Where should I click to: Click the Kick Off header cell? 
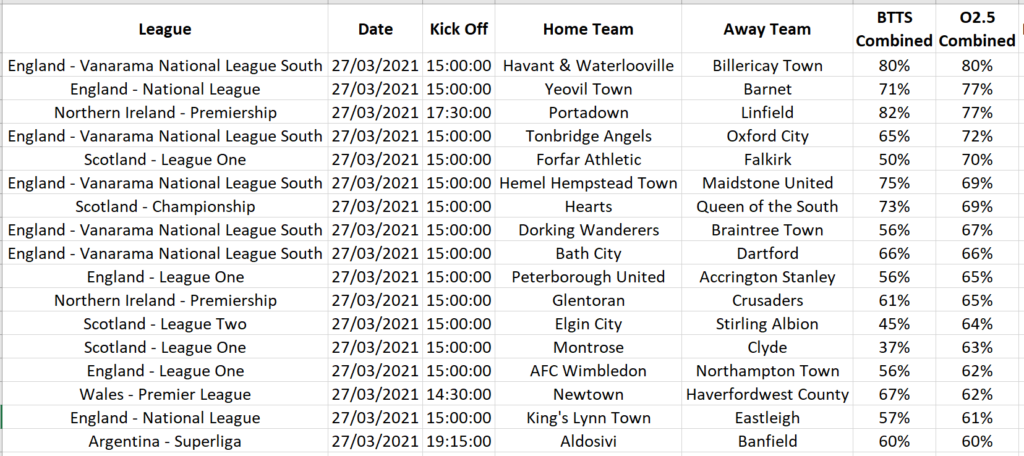click(x=459, y=29)
